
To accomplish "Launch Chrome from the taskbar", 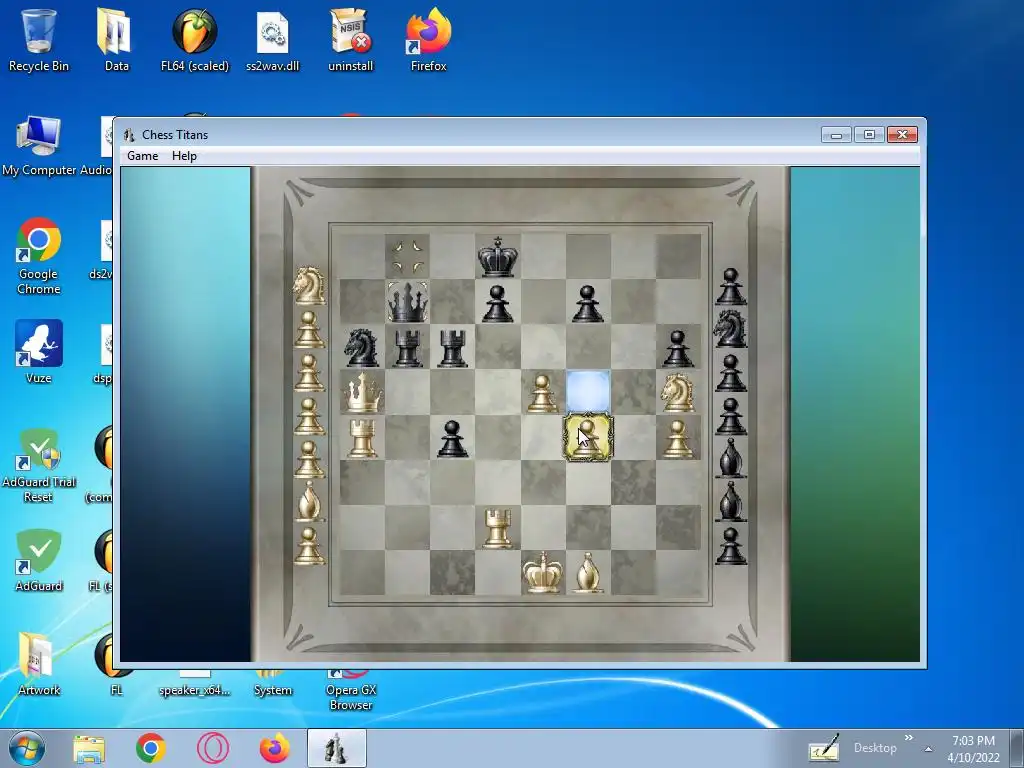I will point(150,748).
